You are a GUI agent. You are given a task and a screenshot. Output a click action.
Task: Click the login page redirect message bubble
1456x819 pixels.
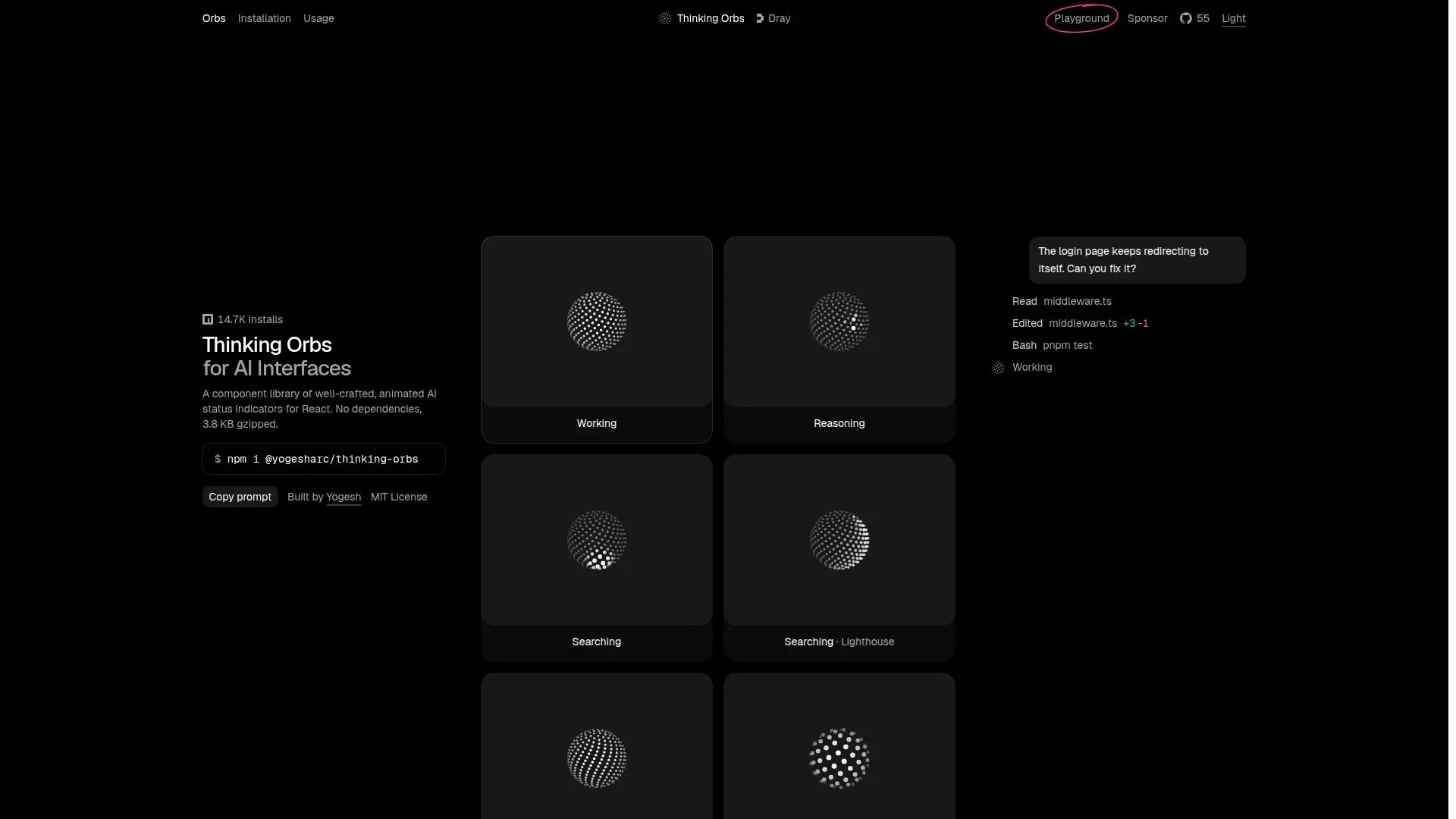(x=1137, y=260)
